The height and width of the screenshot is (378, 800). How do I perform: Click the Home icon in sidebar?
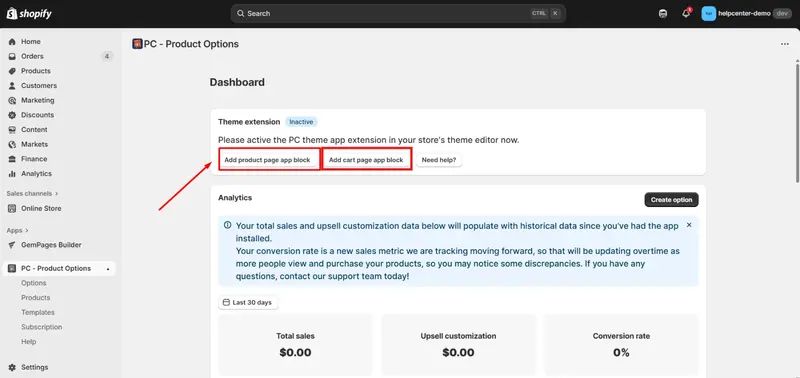pos(12,42)
